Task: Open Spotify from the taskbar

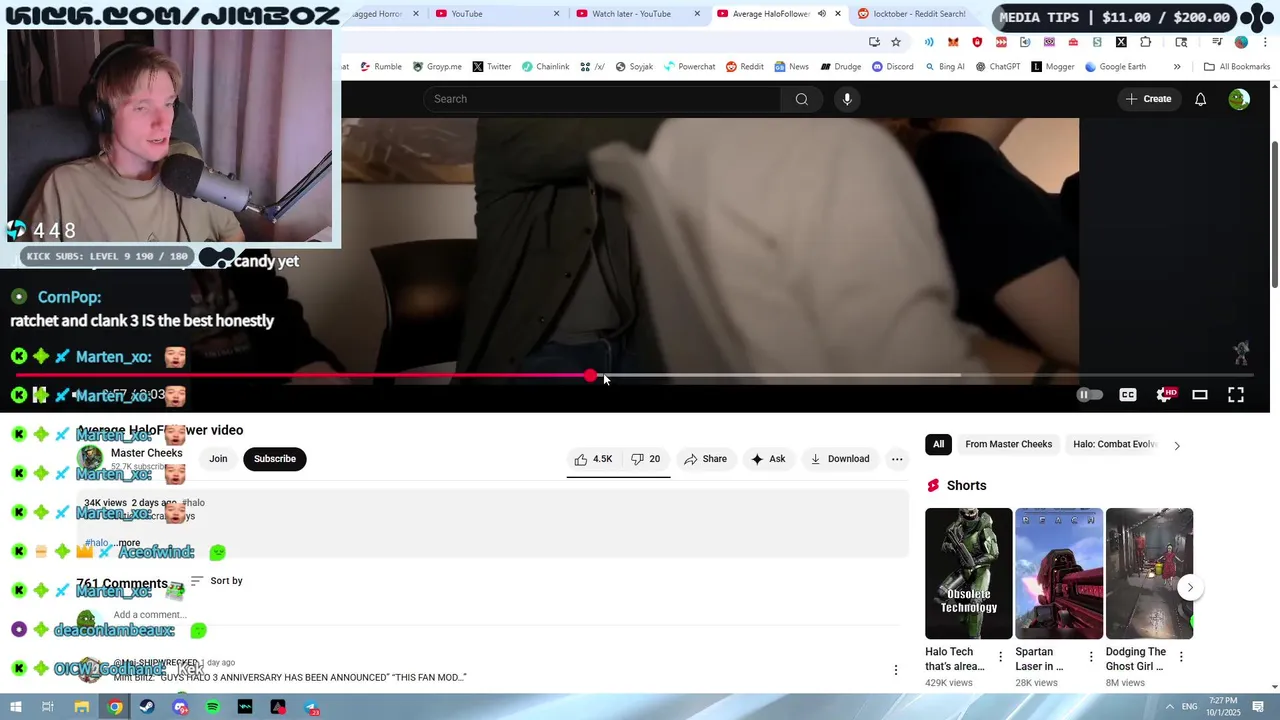Action: (x=213, y=707)
